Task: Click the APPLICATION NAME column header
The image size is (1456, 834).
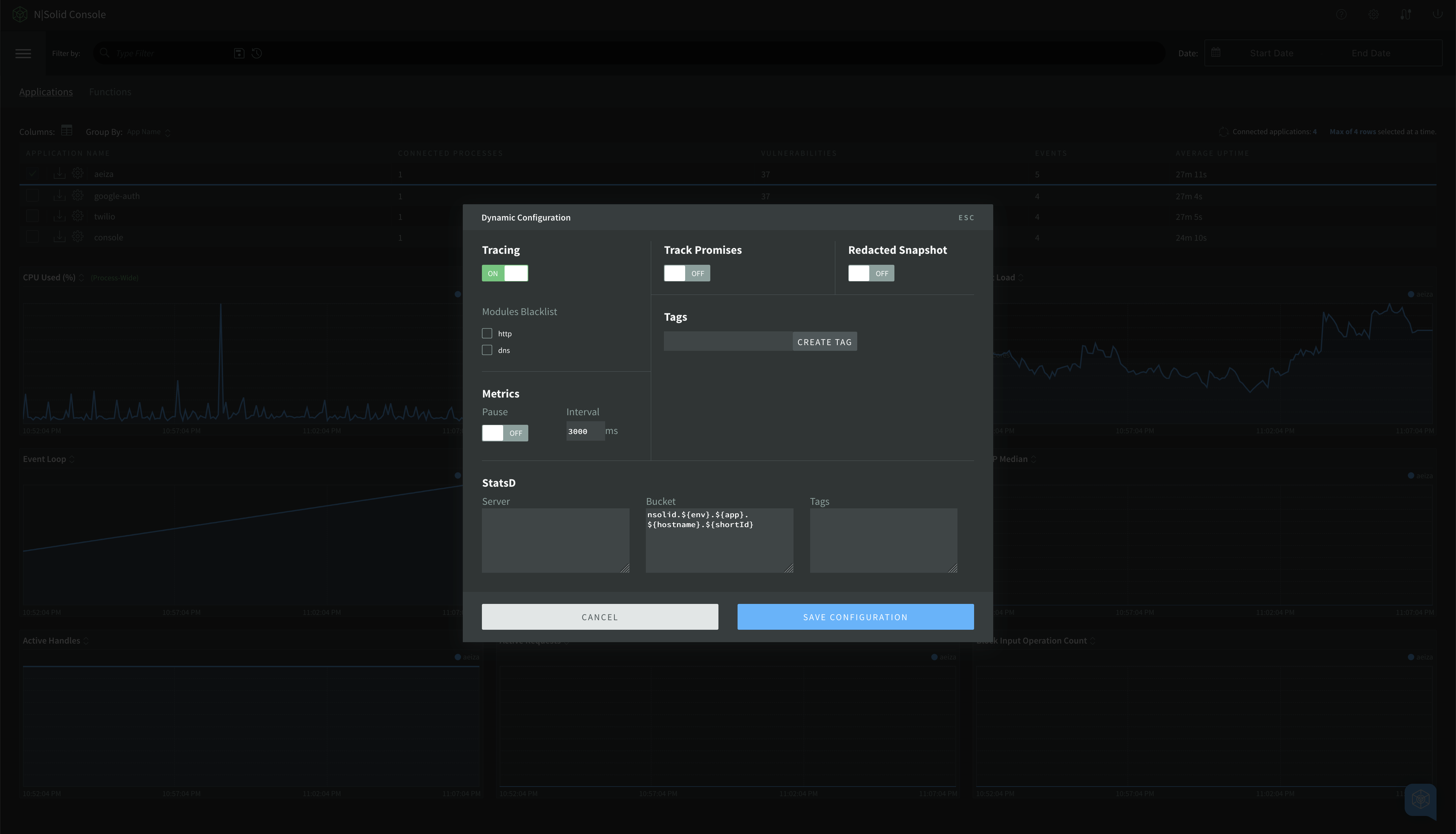Action: click(x=68, y=153)
